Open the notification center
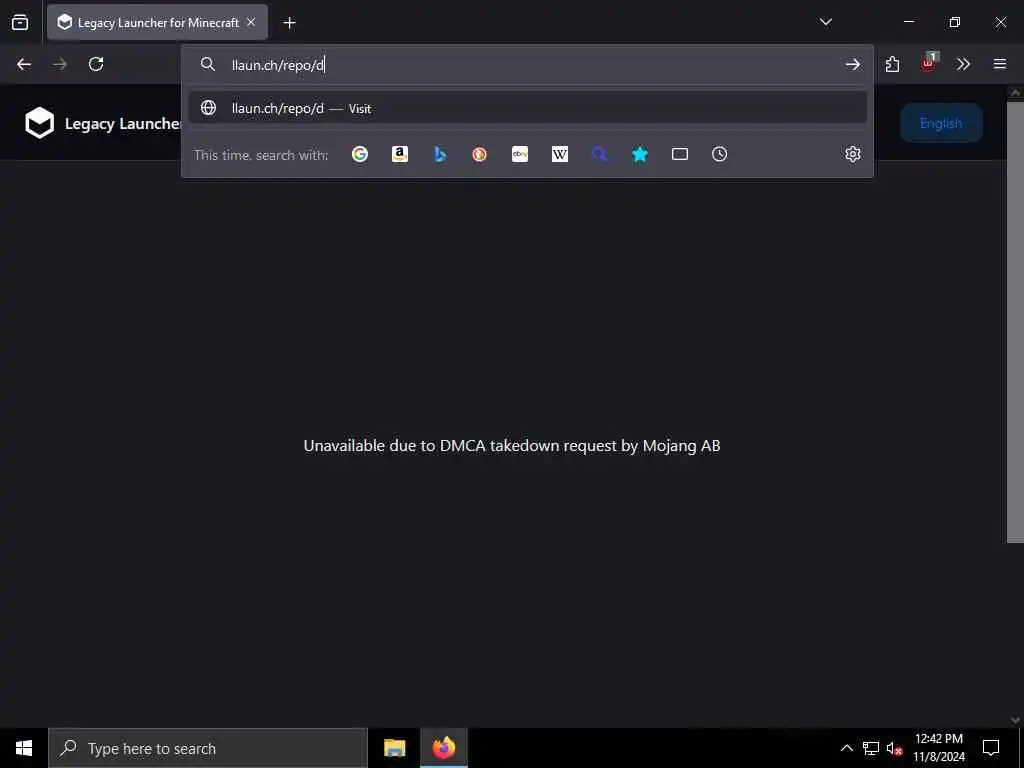This screenshot has width=1024, height=768. pos(991,748)
